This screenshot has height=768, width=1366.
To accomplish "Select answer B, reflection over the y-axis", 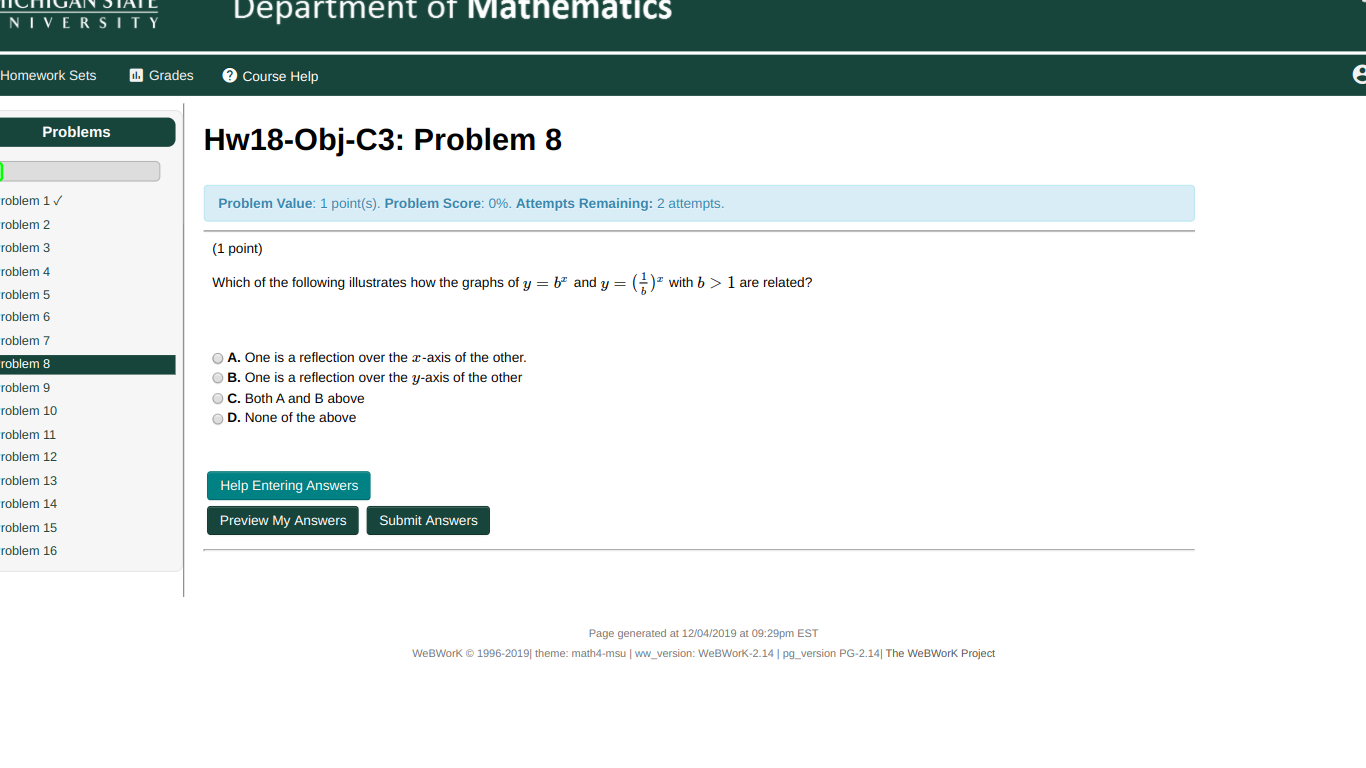I will pos(217,378).
